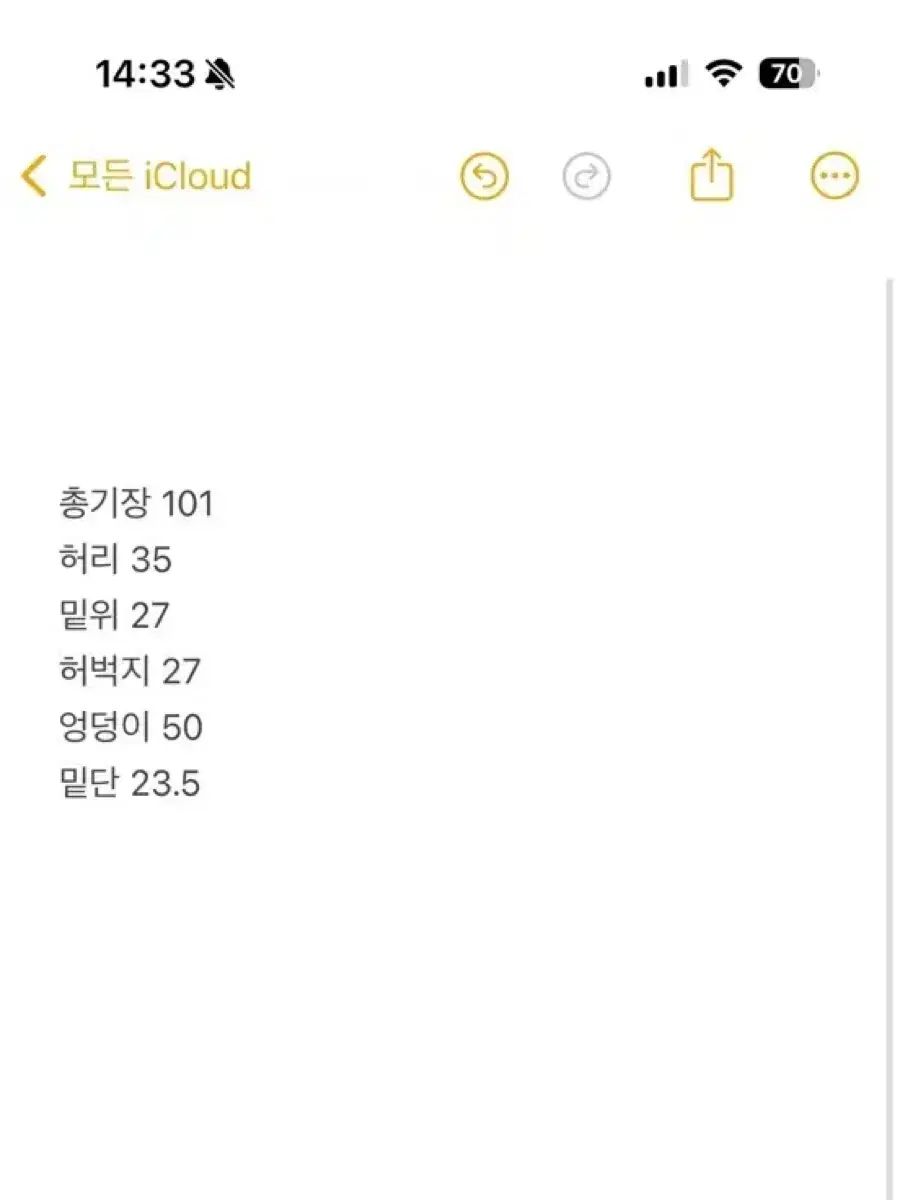Tap the silent mode bell icon
Screen dimensions: 900x1200
pos(219,74)
